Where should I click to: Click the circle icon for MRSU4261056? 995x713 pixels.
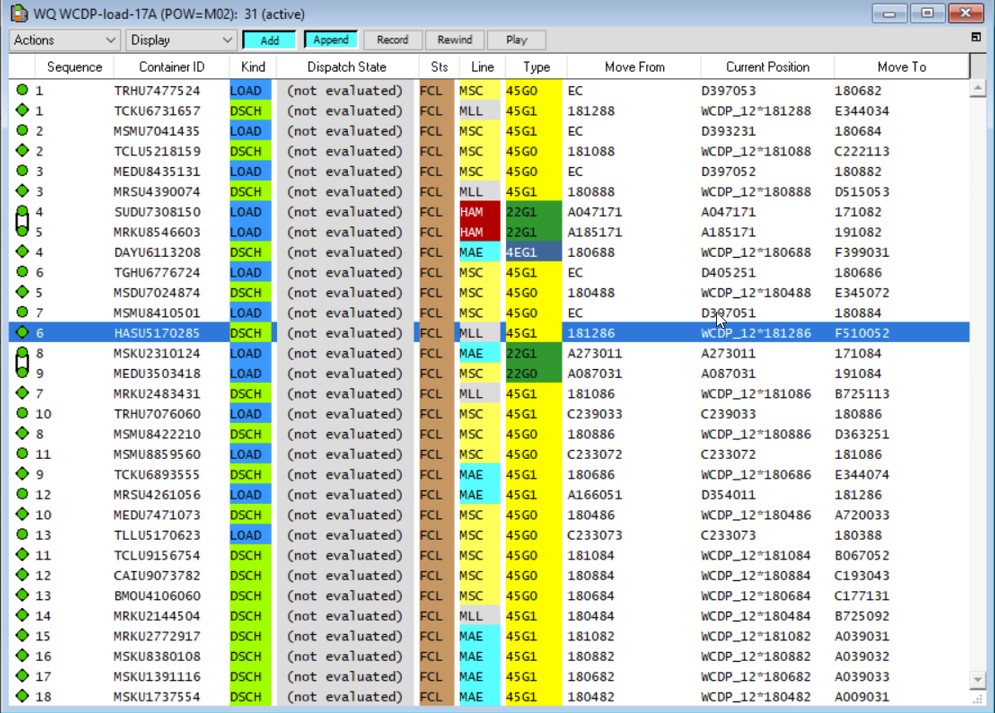click(22, 494)
